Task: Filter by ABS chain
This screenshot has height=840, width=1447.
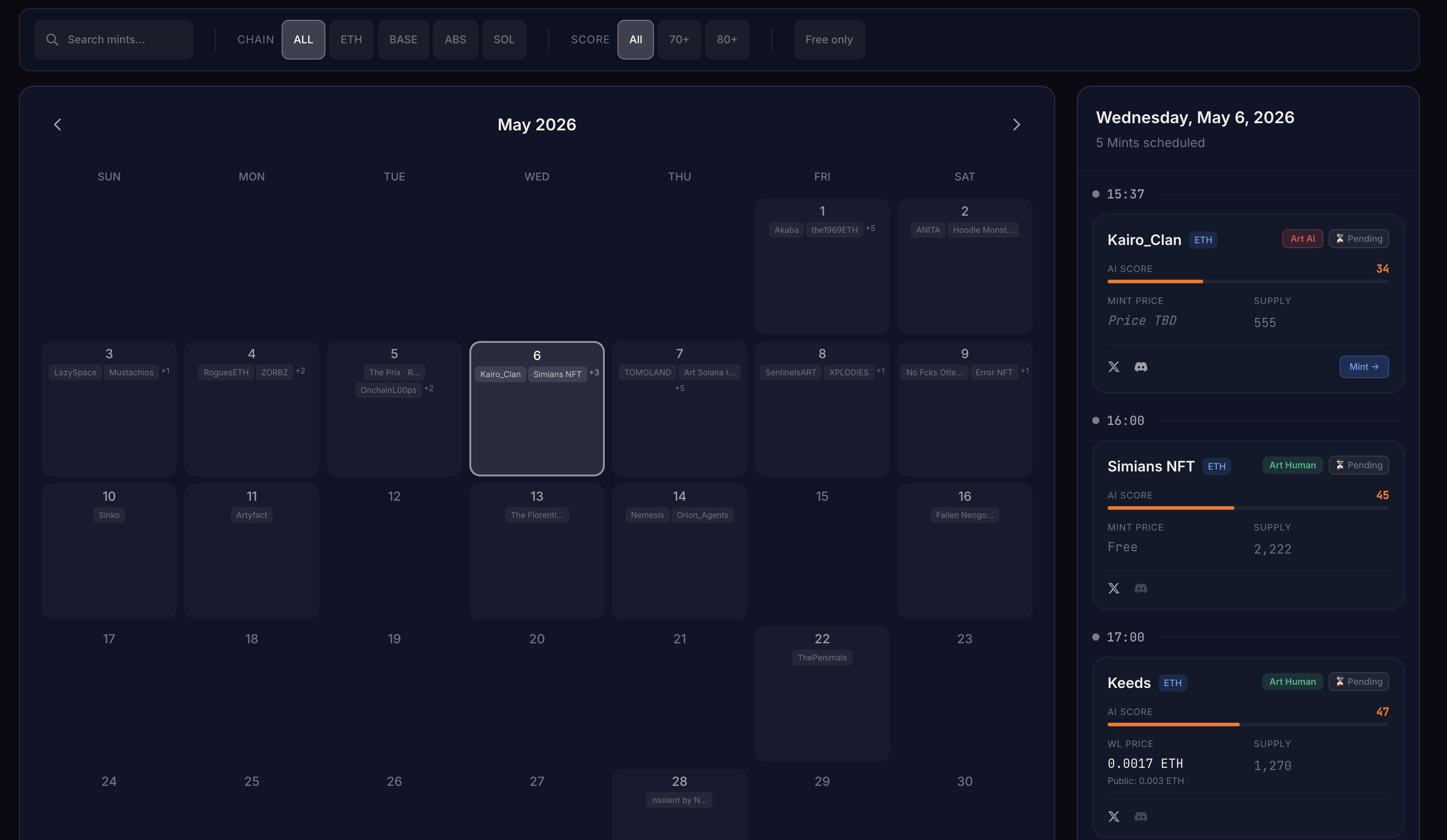Action: [x=455, y=40]
